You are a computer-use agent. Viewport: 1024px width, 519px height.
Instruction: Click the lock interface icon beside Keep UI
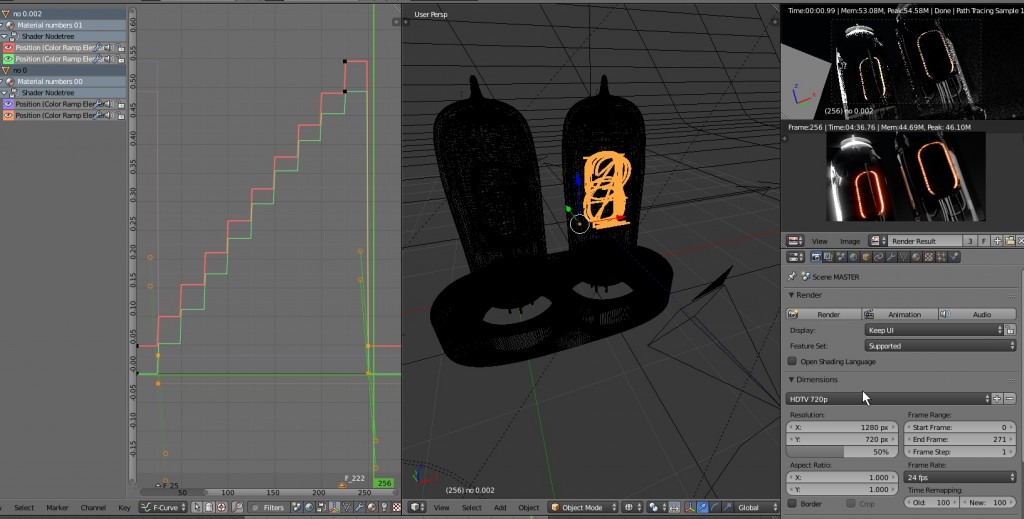[1010, 330]
